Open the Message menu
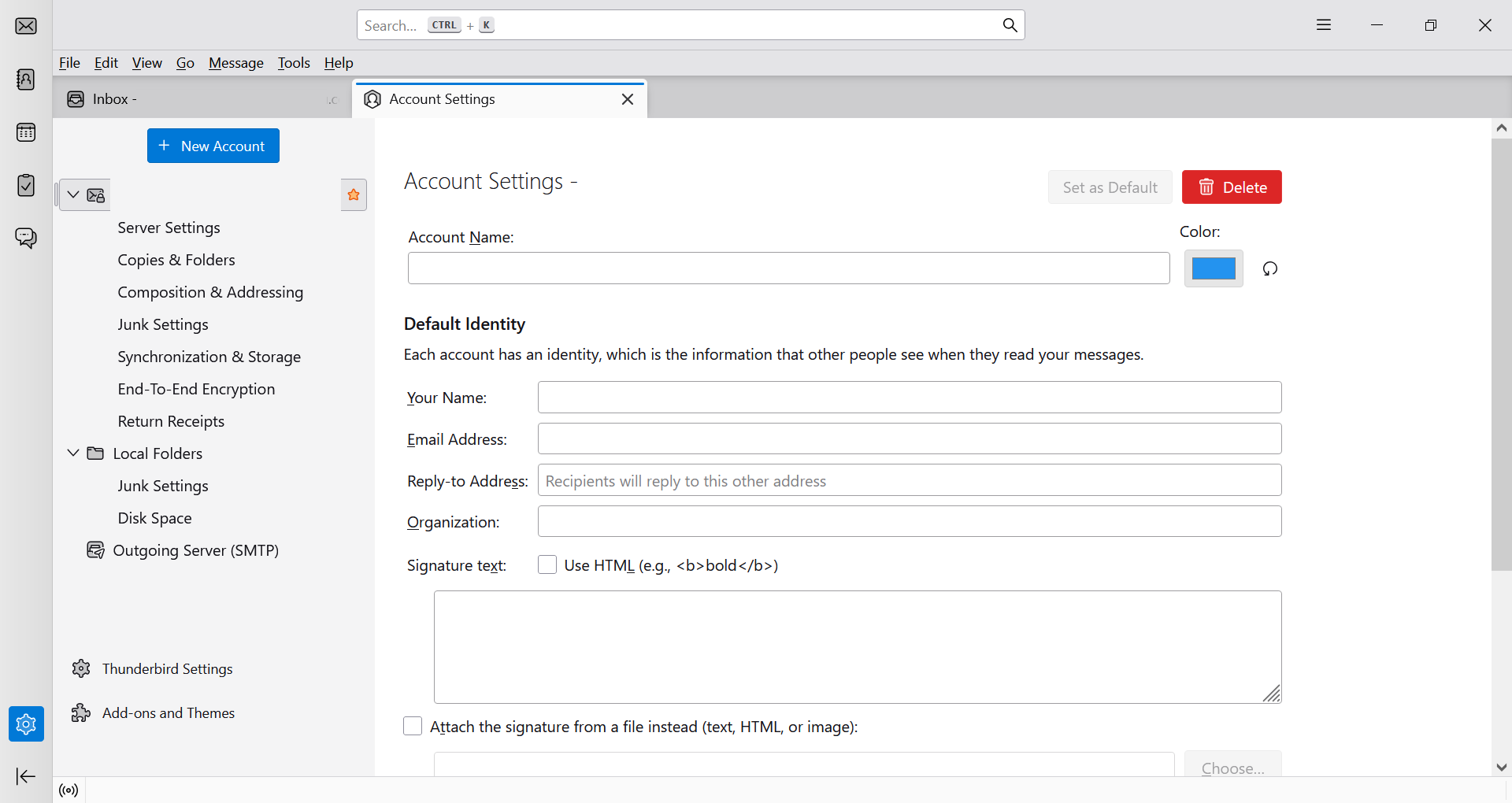The image size is (1512, 803). click(235, 63)
